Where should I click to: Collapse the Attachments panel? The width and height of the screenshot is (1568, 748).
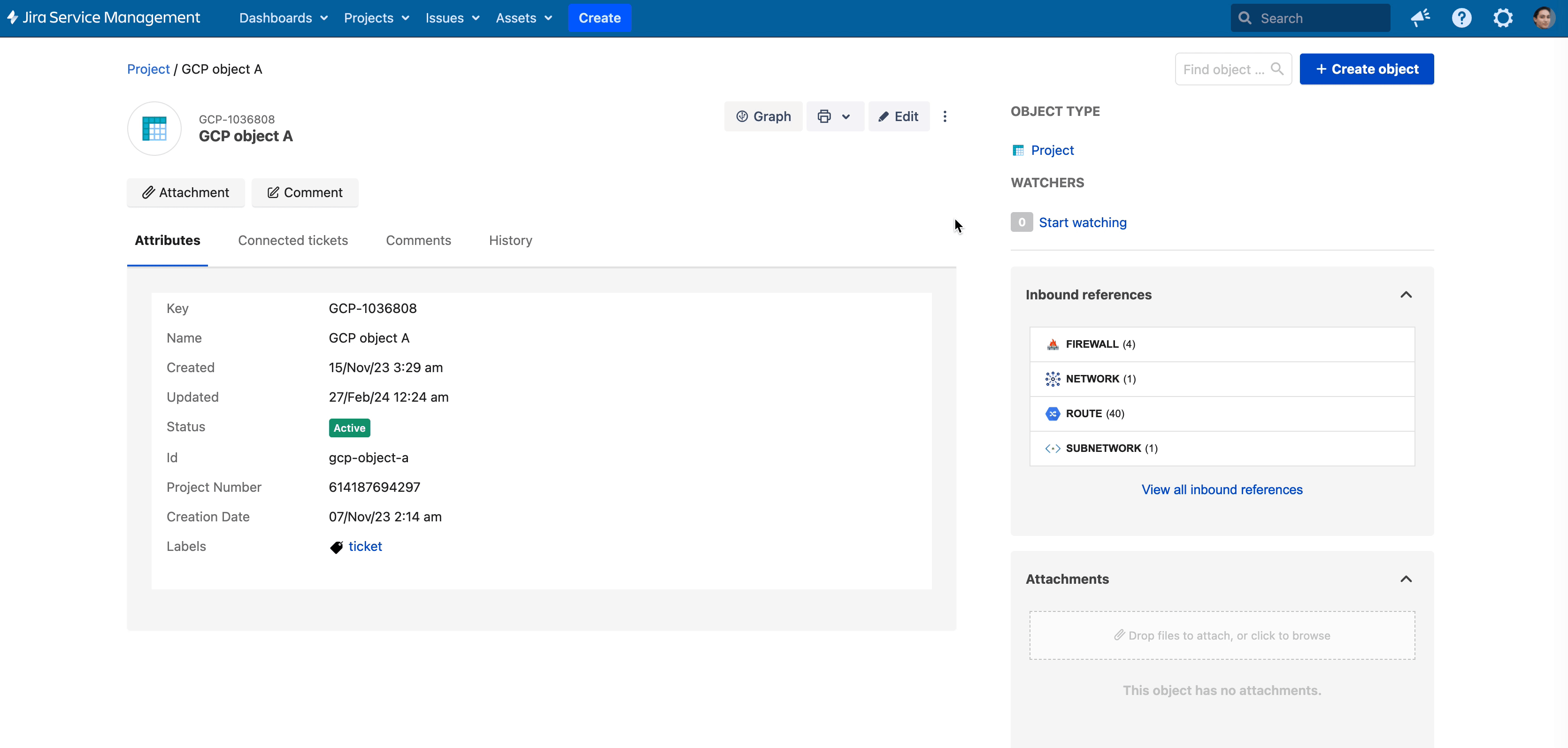1406,579
